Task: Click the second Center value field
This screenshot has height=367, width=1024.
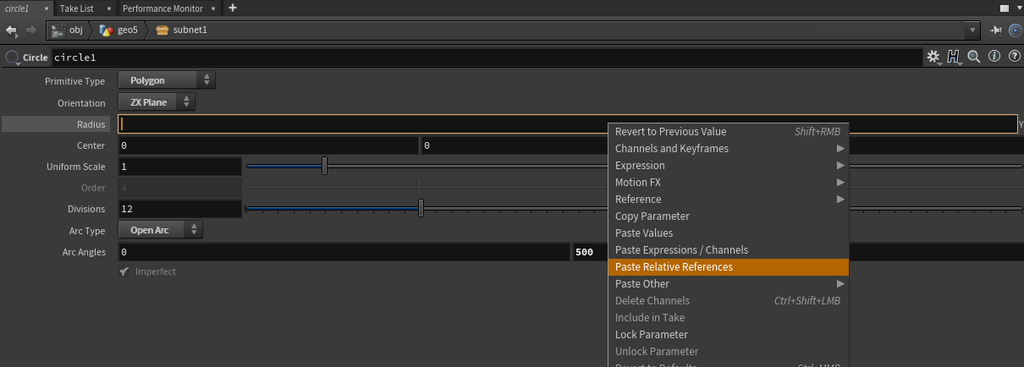Action: 515,146
